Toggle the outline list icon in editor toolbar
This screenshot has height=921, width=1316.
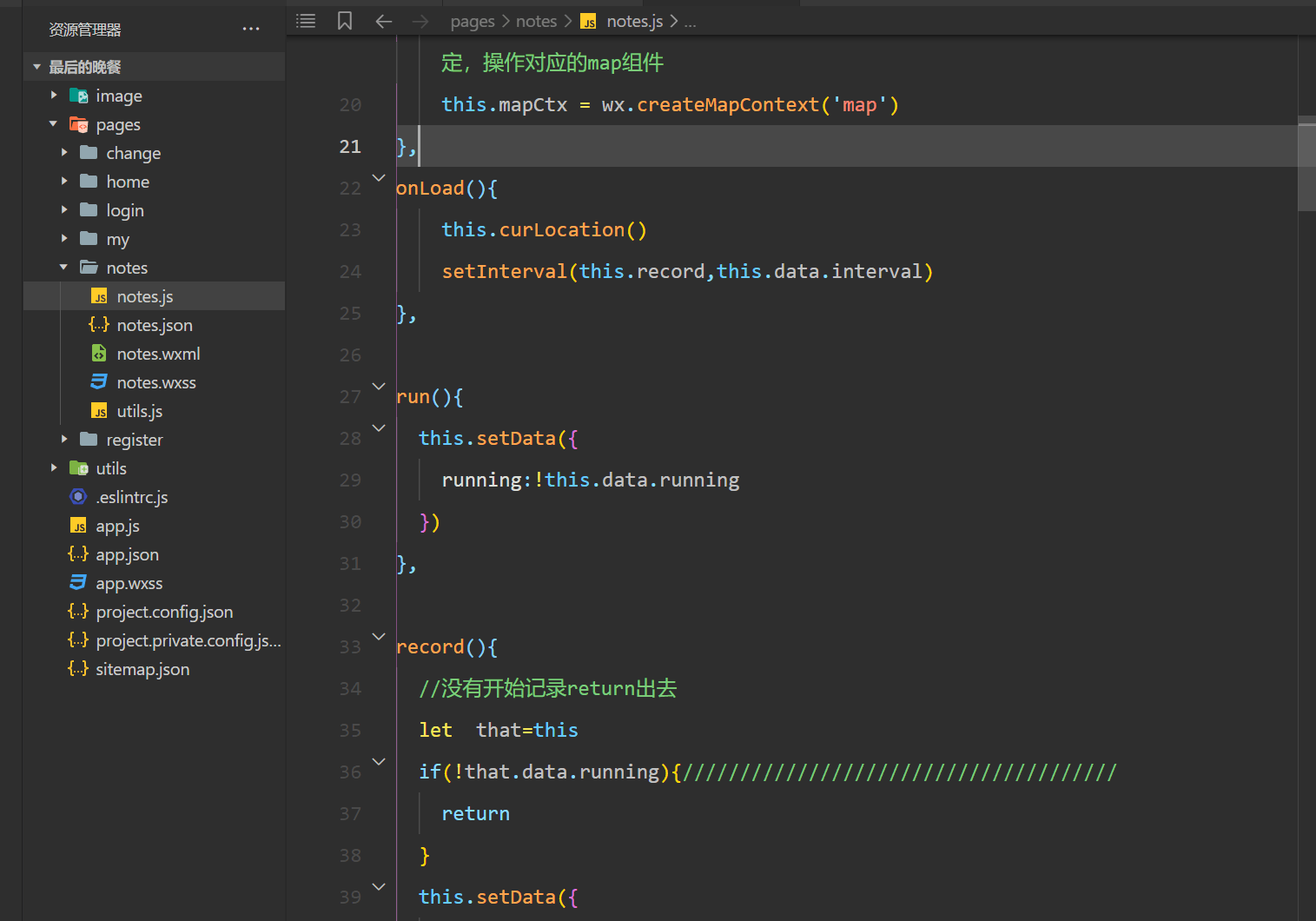pos(306,21)
